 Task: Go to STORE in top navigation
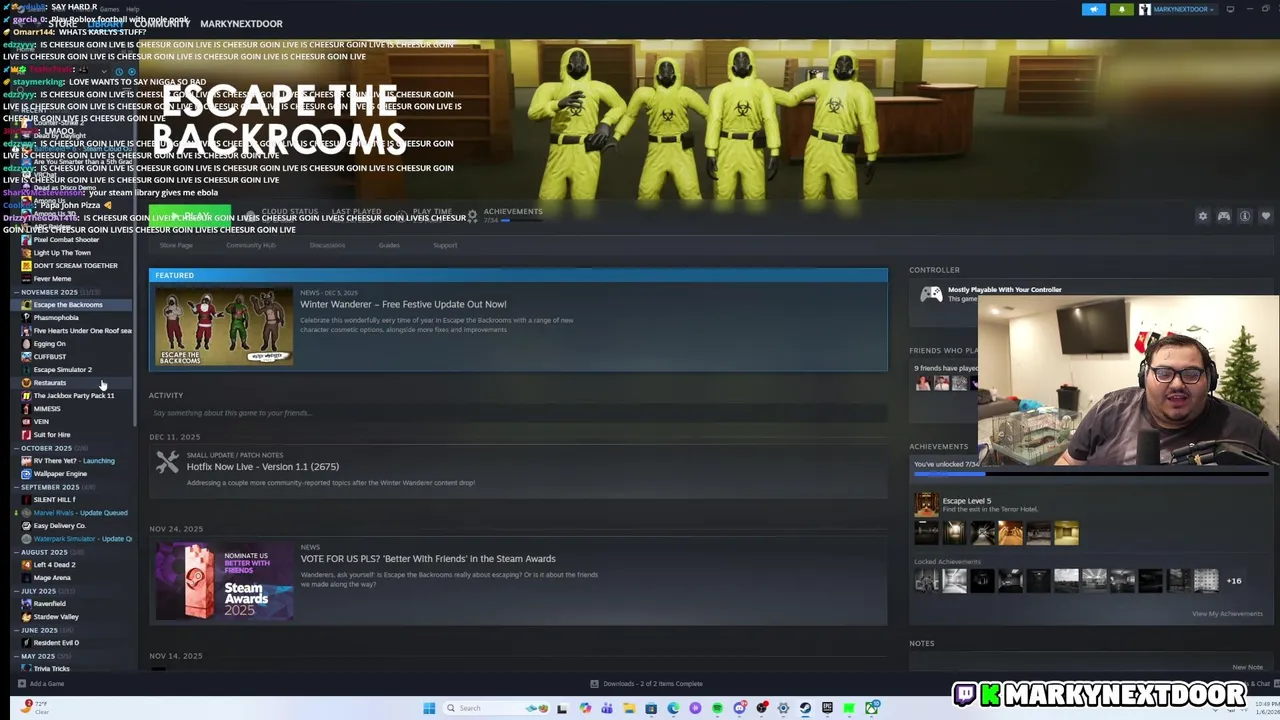tap(62, 23)
